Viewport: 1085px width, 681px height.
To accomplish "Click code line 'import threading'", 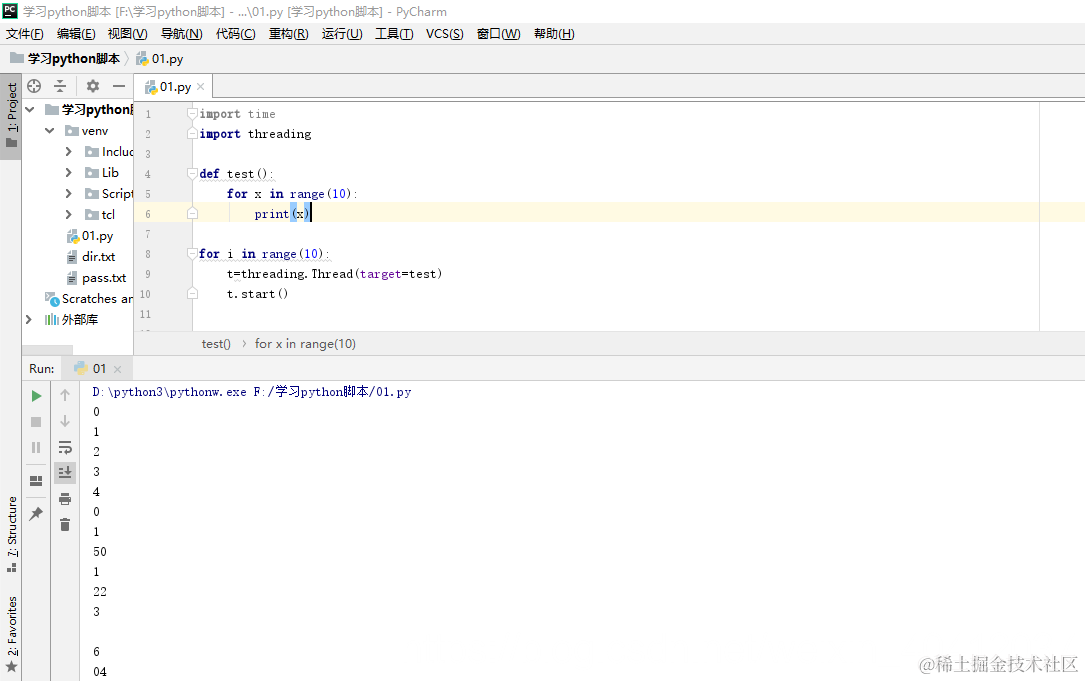I will pos(255,134).
